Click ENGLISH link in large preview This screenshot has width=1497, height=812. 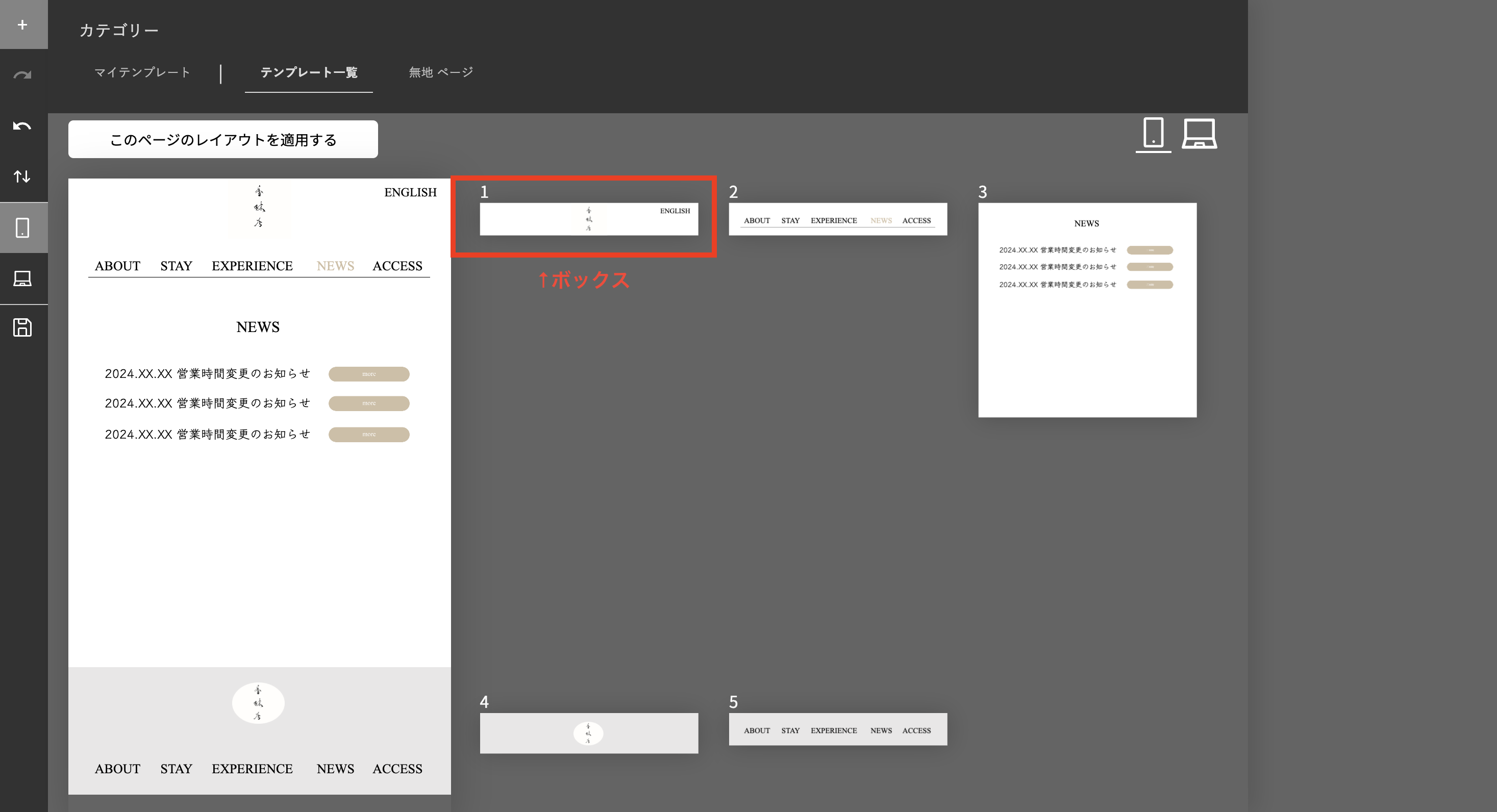point(410,192)
